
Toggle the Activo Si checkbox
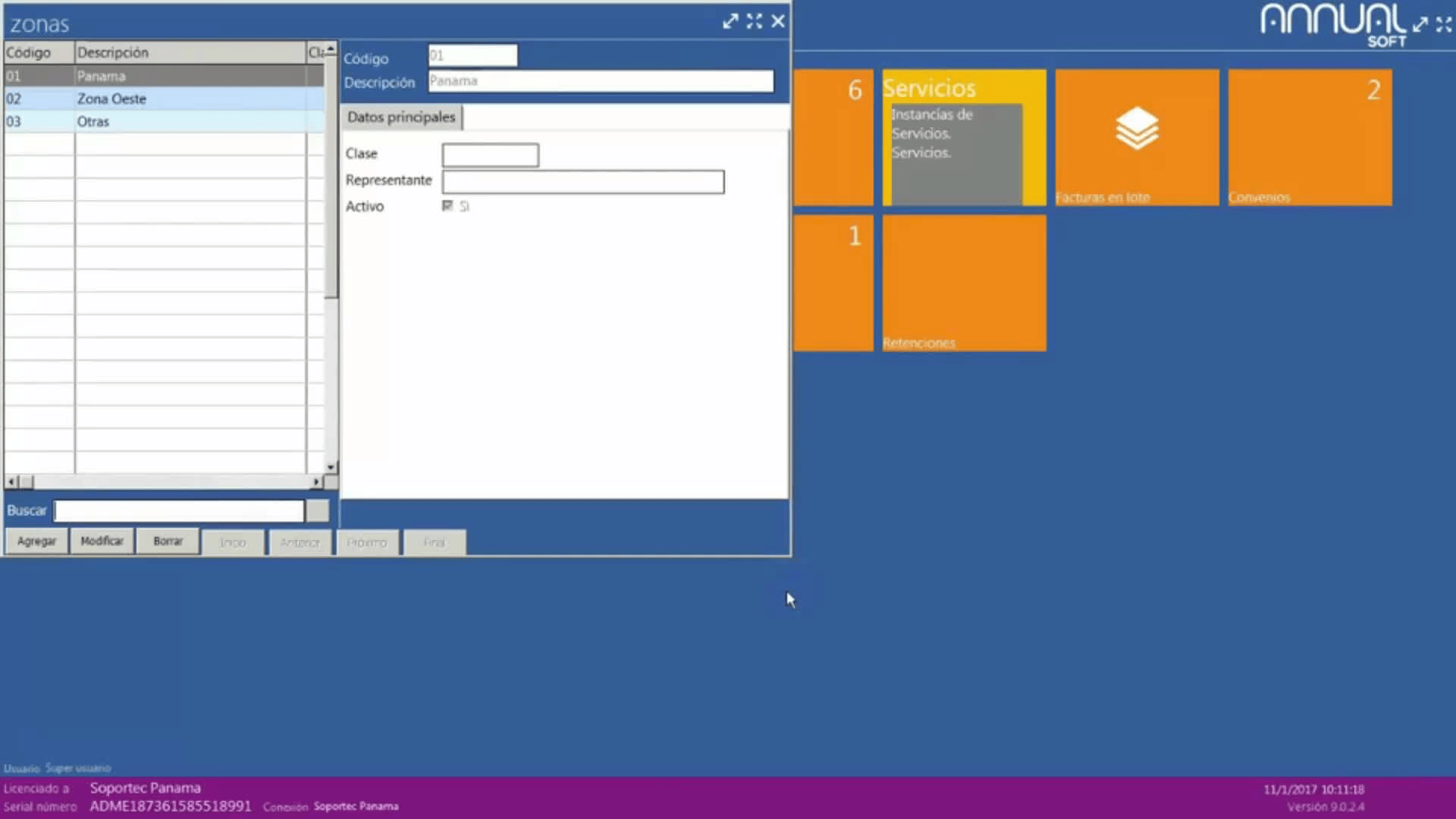click(x=447, y=206)
